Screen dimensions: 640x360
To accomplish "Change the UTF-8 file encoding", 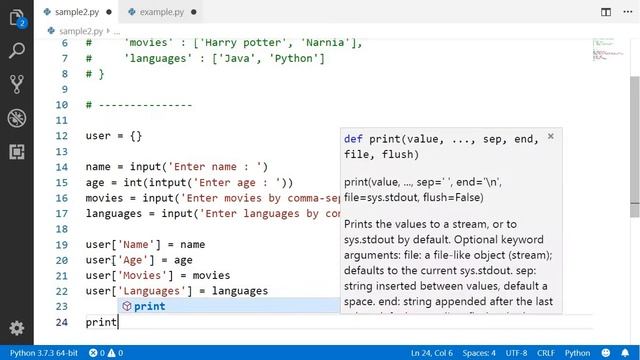I will 516,353.
